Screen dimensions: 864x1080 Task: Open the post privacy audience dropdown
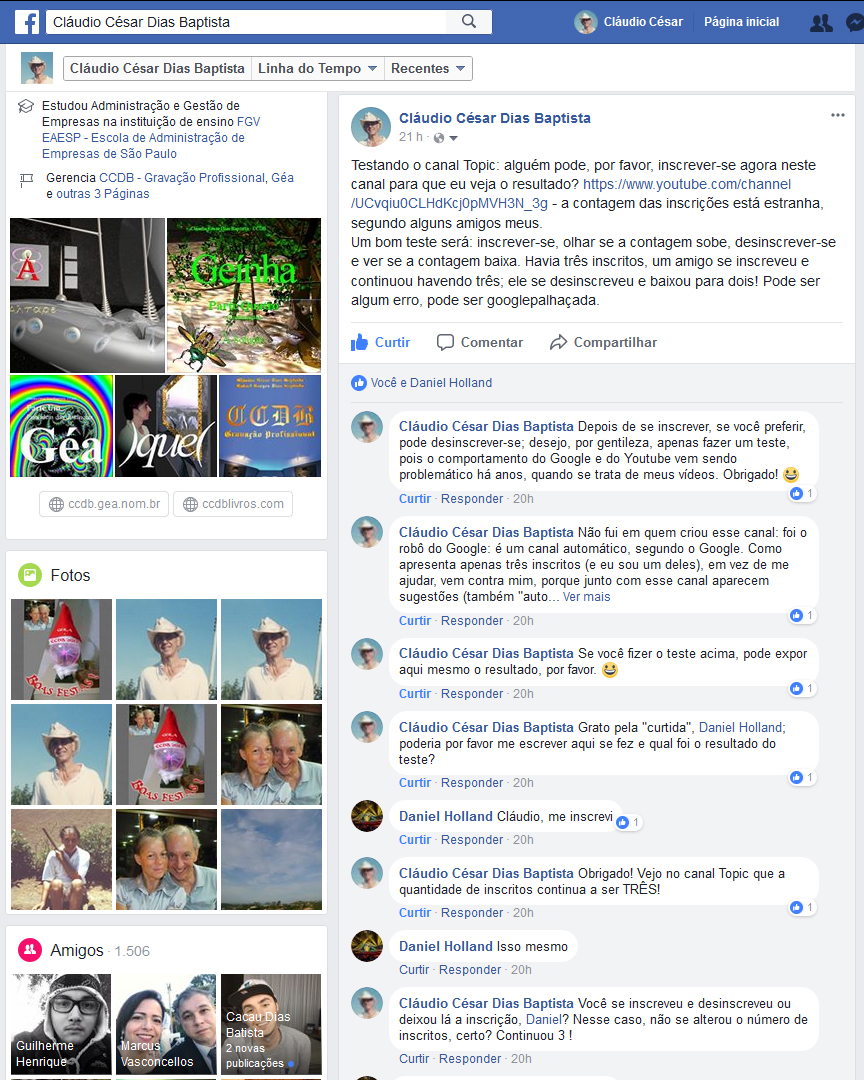[445, 138]
